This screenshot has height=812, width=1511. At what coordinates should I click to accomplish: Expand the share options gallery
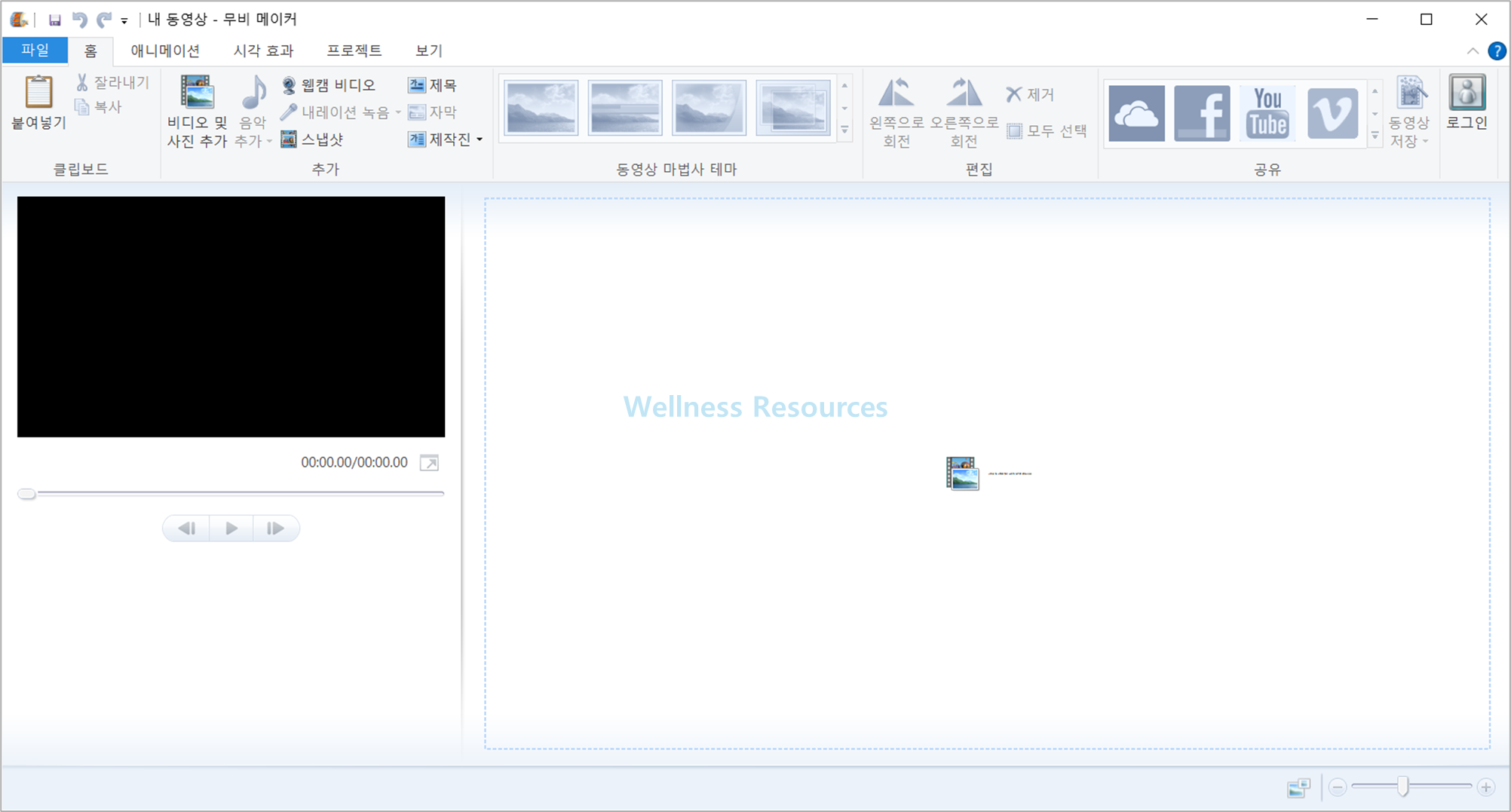point(1375,136)
